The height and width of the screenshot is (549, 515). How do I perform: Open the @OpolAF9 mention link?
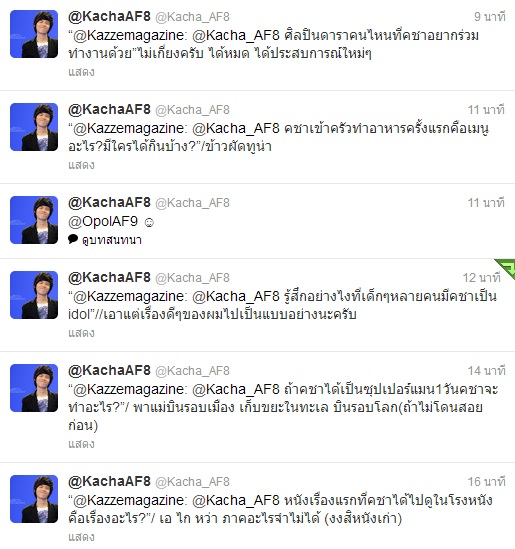pos(103,222)
